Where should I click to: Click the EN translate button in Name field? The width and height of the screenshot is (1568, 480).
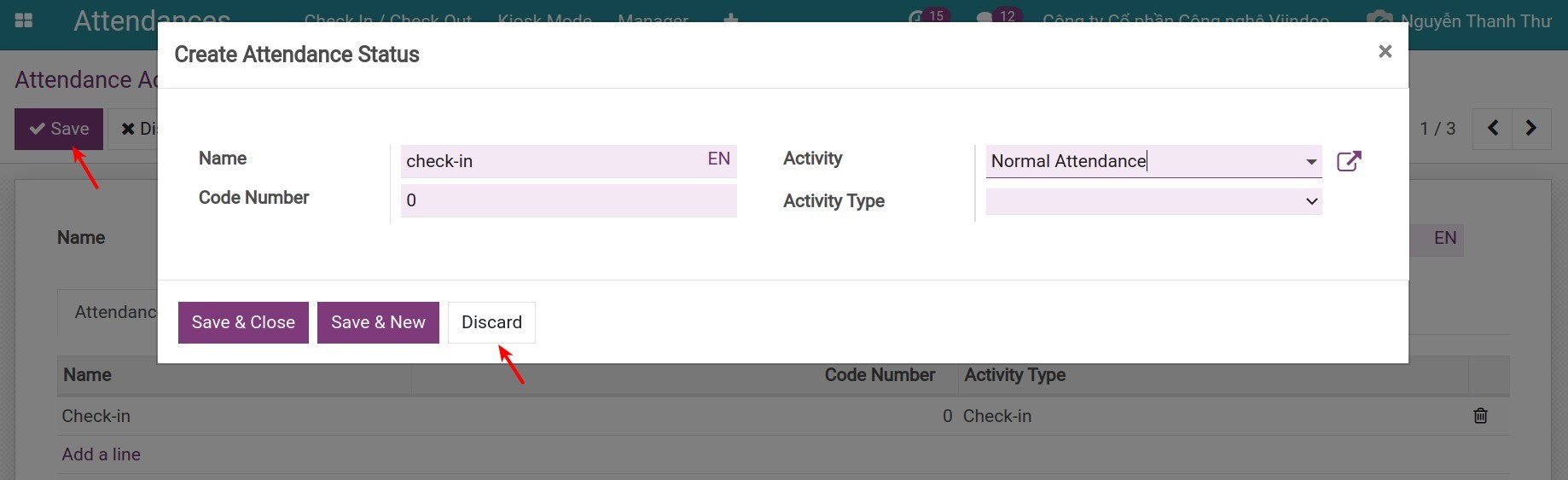click(x=718, y=159)
